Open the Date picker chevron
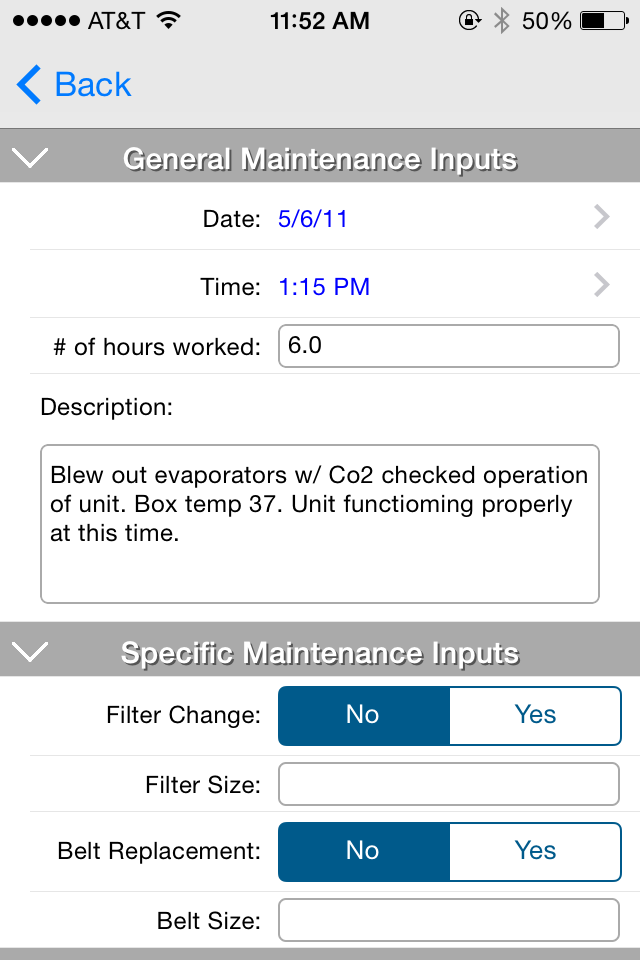This screenshot has height=960, width=640. click(x=602, y=217)
